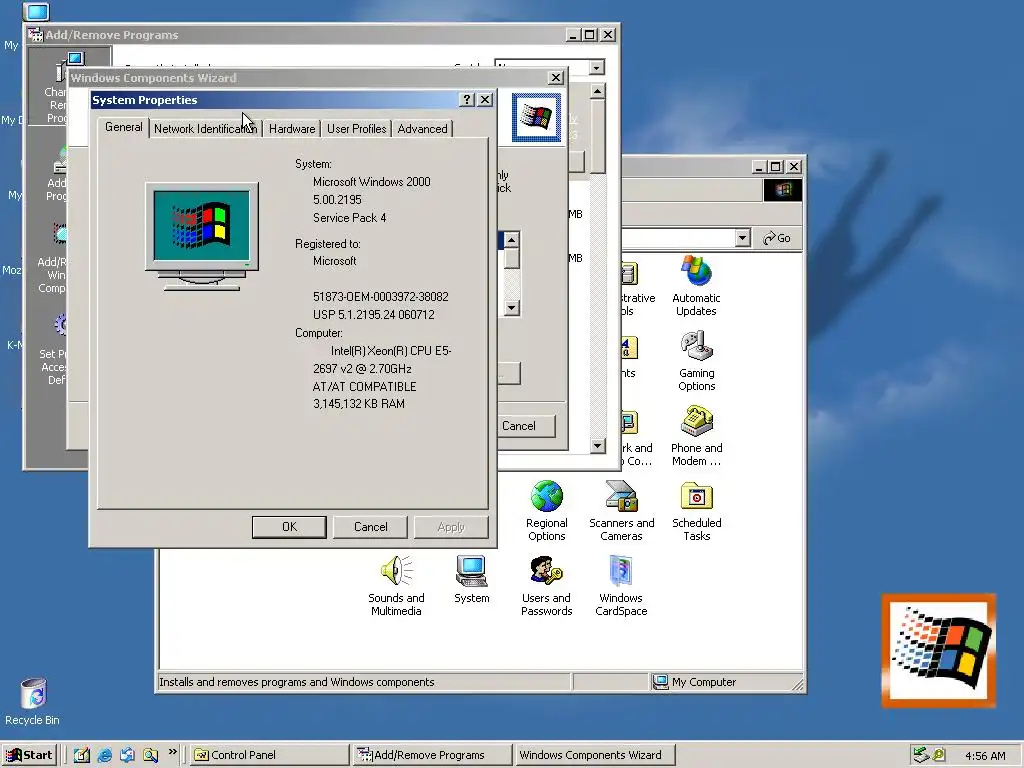
Task: Select the Recycle Bin desktop icon
Action: [33, 702]
